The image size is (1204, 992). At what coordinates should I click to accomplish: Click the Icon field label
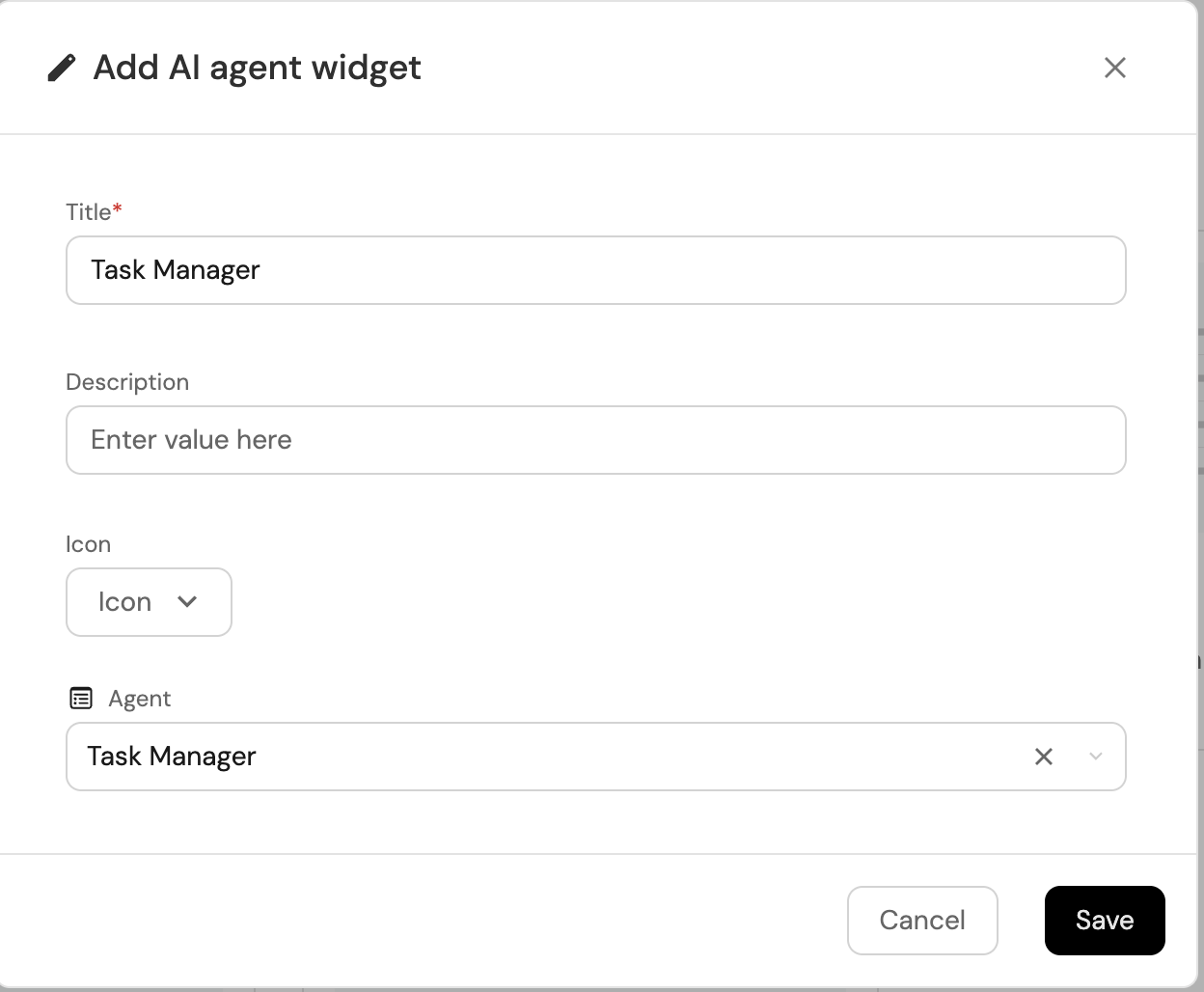(x=88, y=544)
